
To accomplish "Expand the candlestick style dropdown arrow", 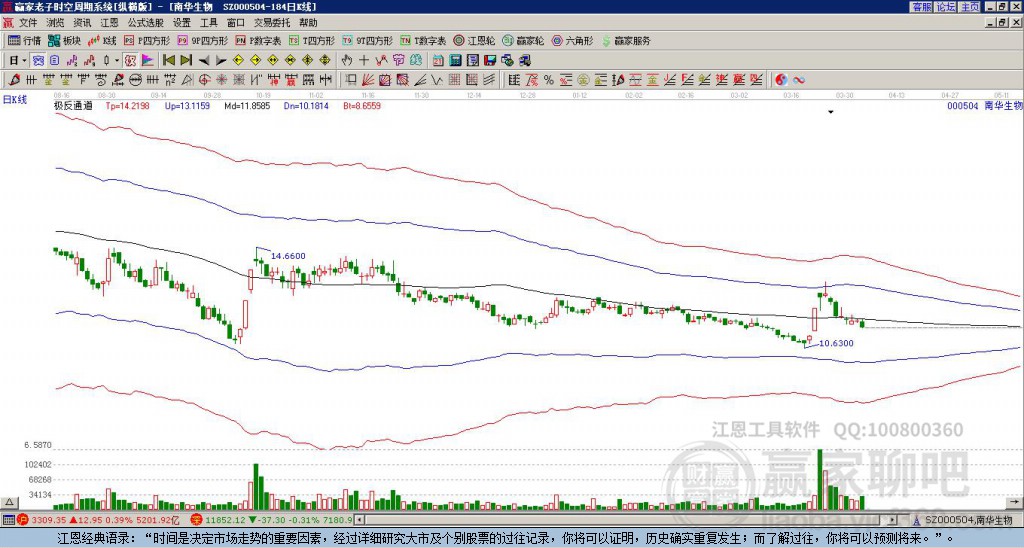I will (117, 60).
